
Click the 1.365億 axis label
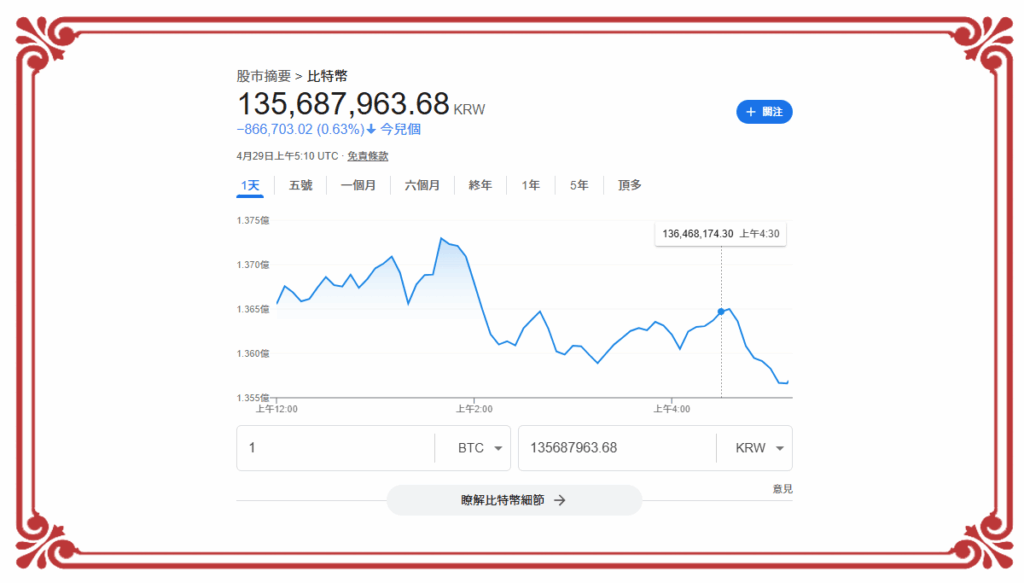coord(253,309)
